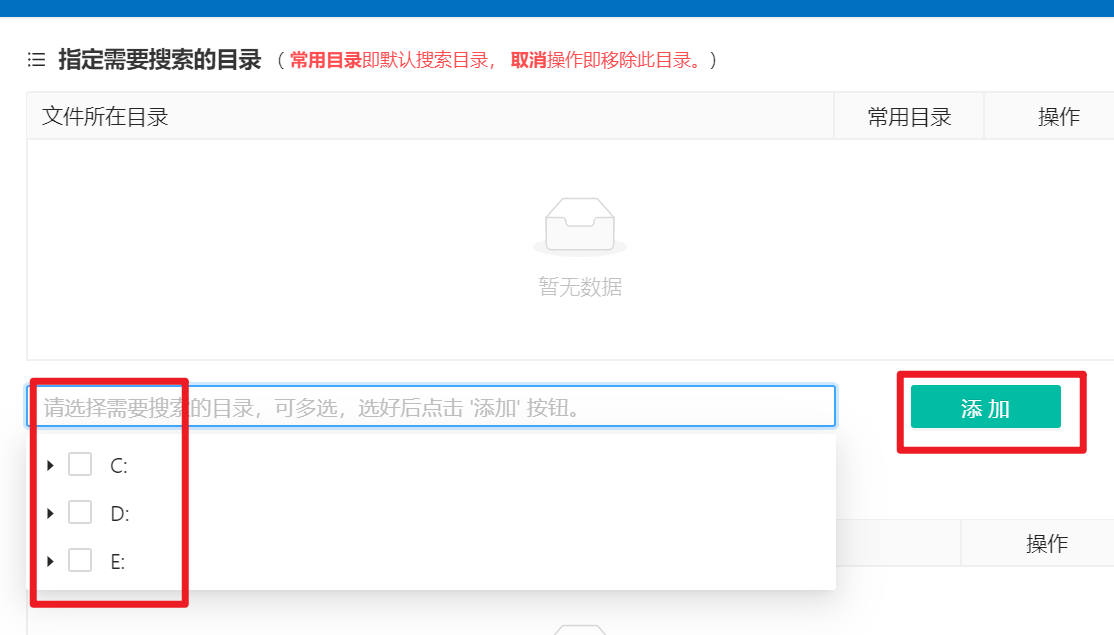Select the D: drive label
This screenshot has height=635, width=1114.
coord(119,514)
